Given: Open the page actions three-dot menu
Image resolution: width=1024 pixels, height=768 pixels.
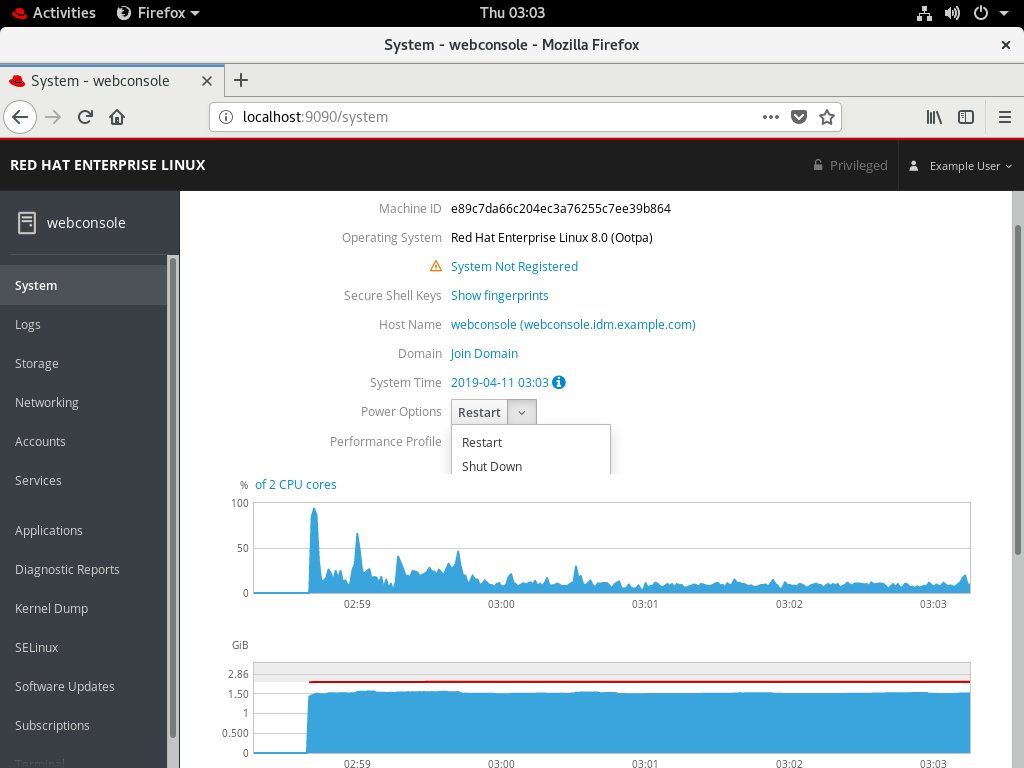Looking at the screenshot, I should tap(771, 118).
